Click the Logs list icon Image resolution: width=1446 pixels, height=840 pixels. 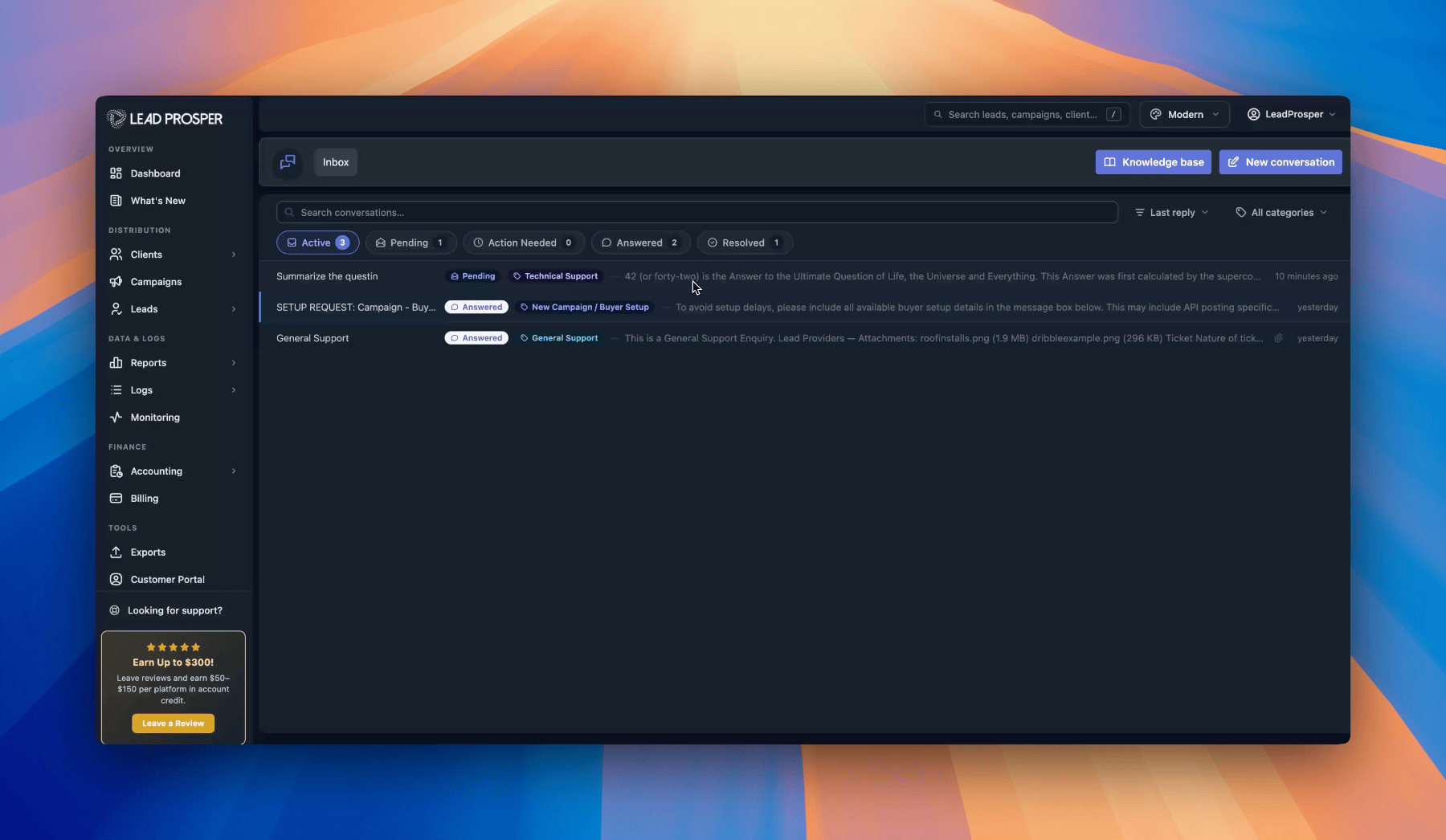[116, 390]
